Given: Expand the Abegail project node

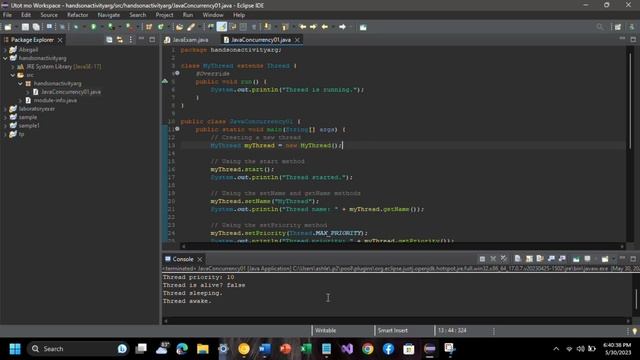Looking at the screenshot, I should [5, 50].
